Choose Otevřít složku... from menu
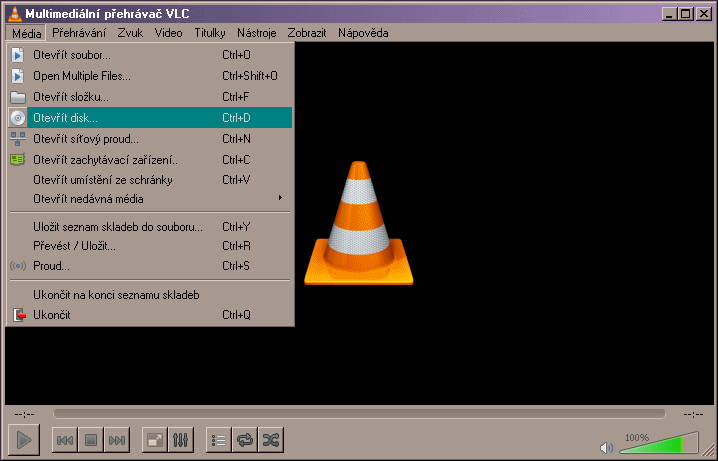Viewport: 718px width, 461px height. click(x=150, y=97)
